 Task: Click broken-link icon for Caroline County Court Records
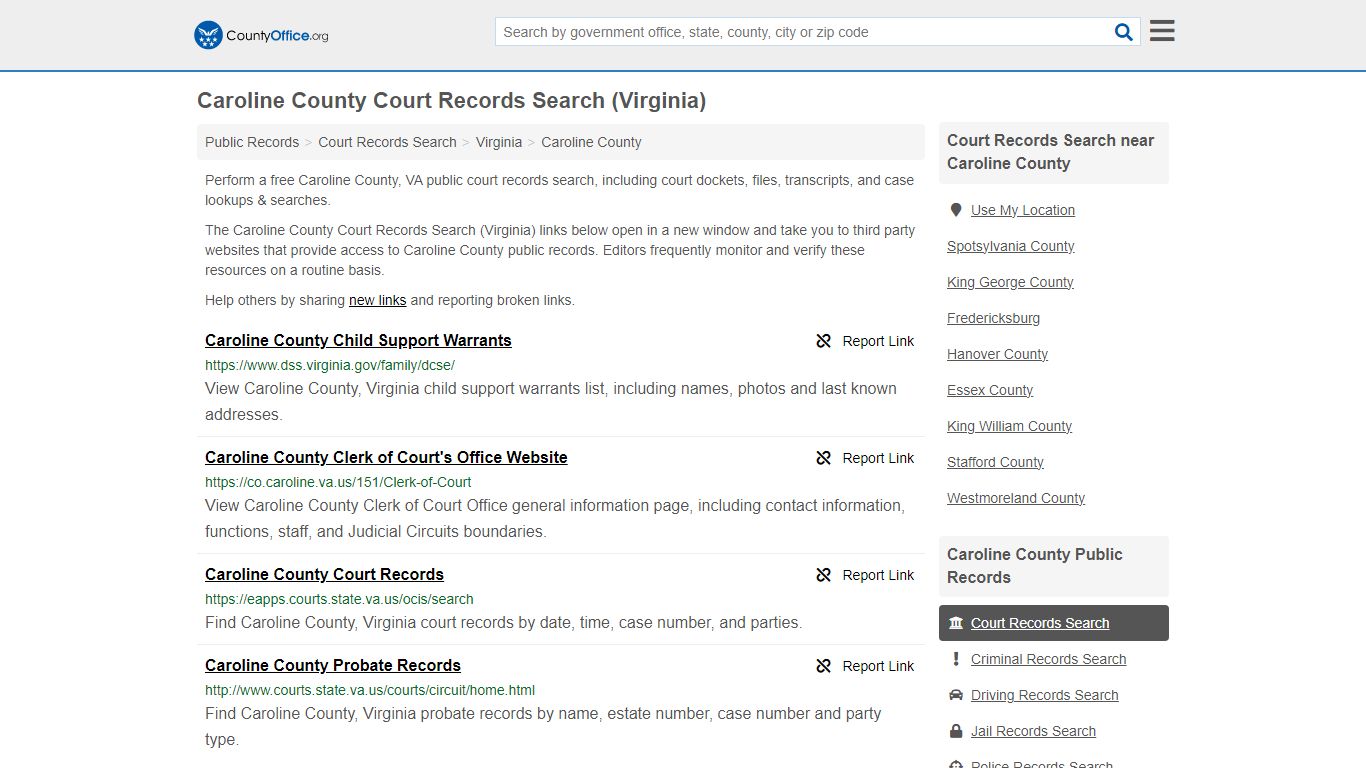click(824, 575)
